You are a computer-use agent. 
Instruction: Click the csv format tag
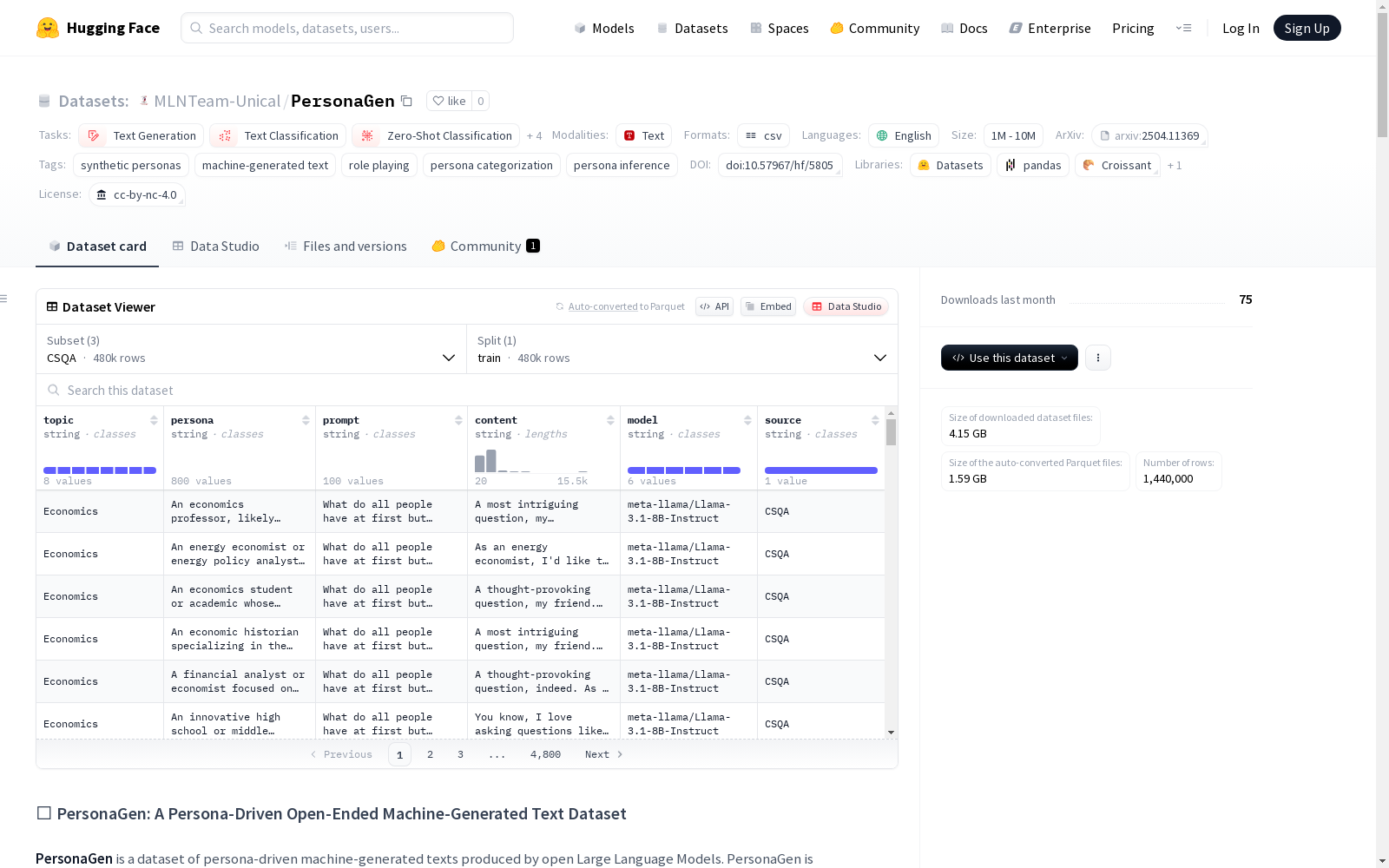click(763, 135)
